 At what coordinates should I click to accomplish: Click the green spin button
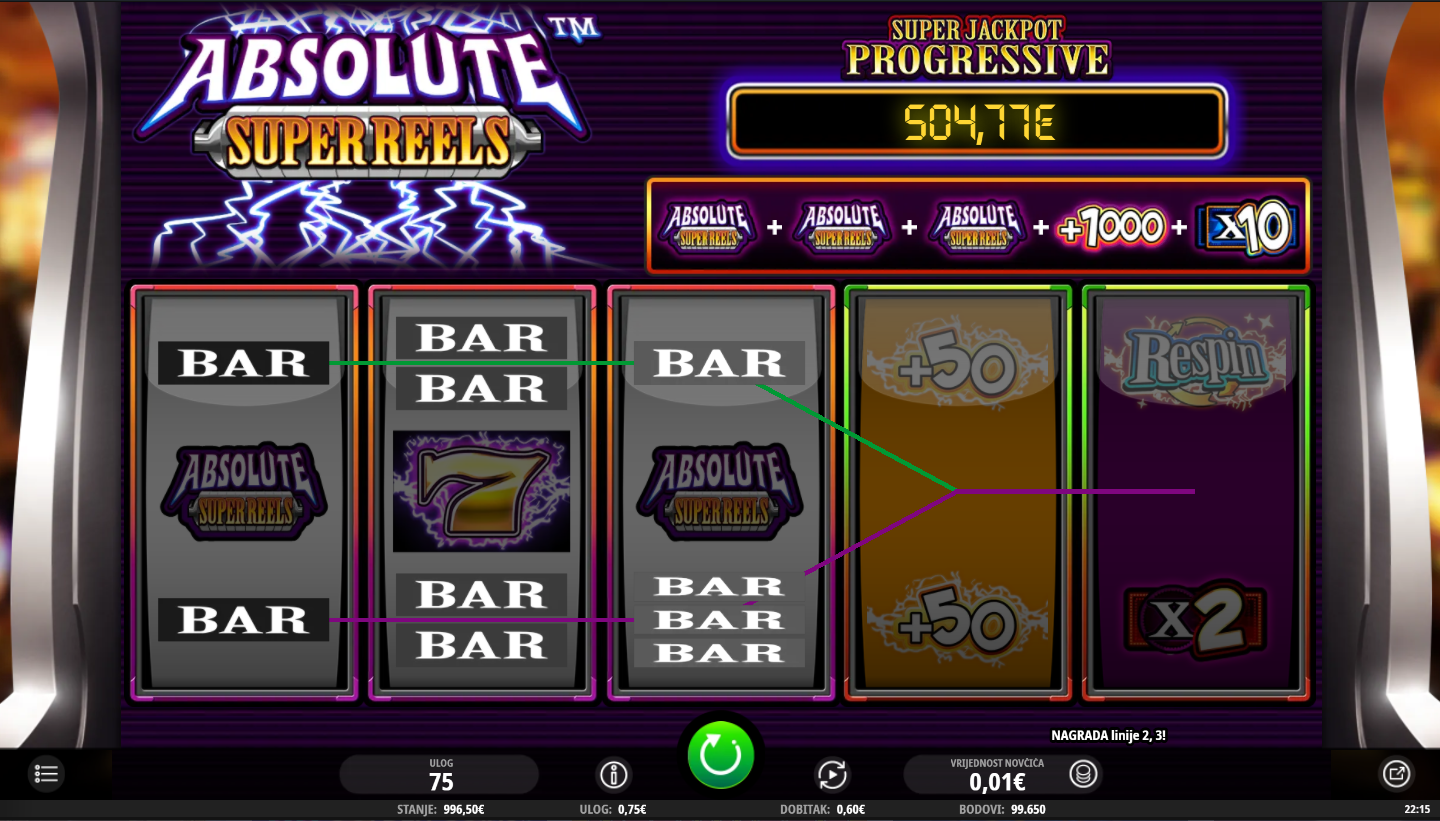720,755
